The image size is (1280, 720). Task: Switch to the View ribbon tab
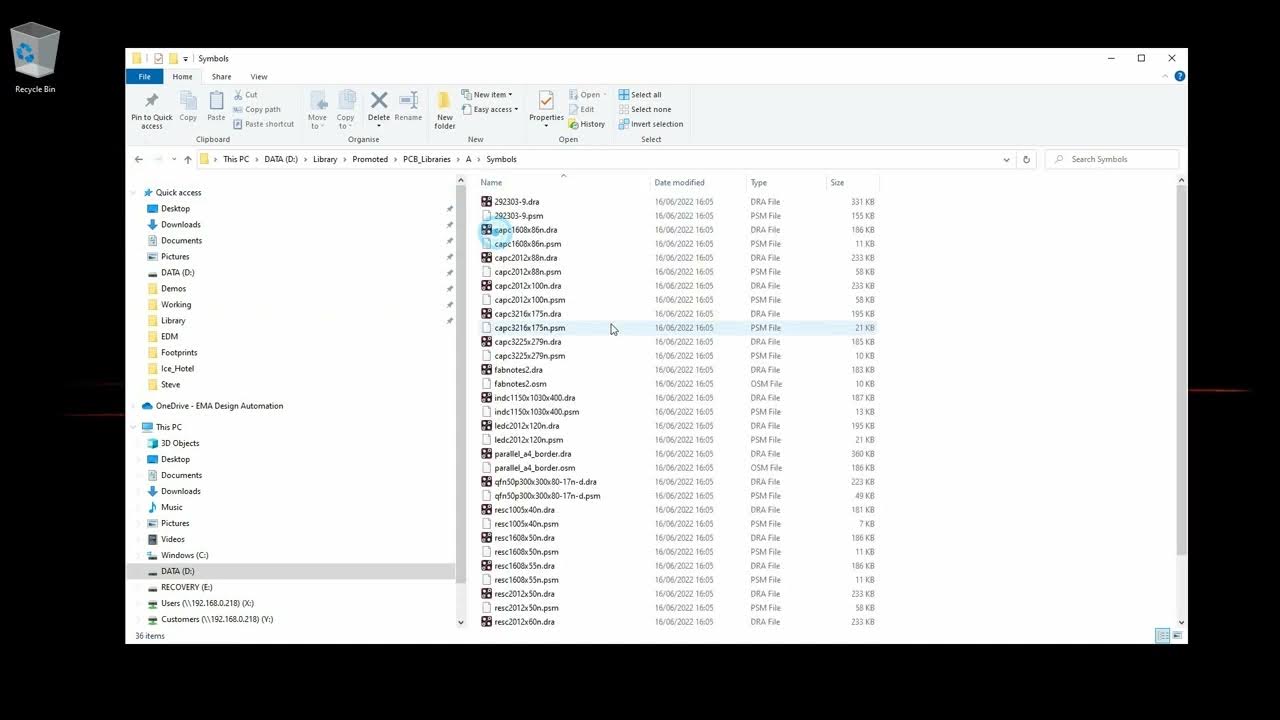(259, 77)
